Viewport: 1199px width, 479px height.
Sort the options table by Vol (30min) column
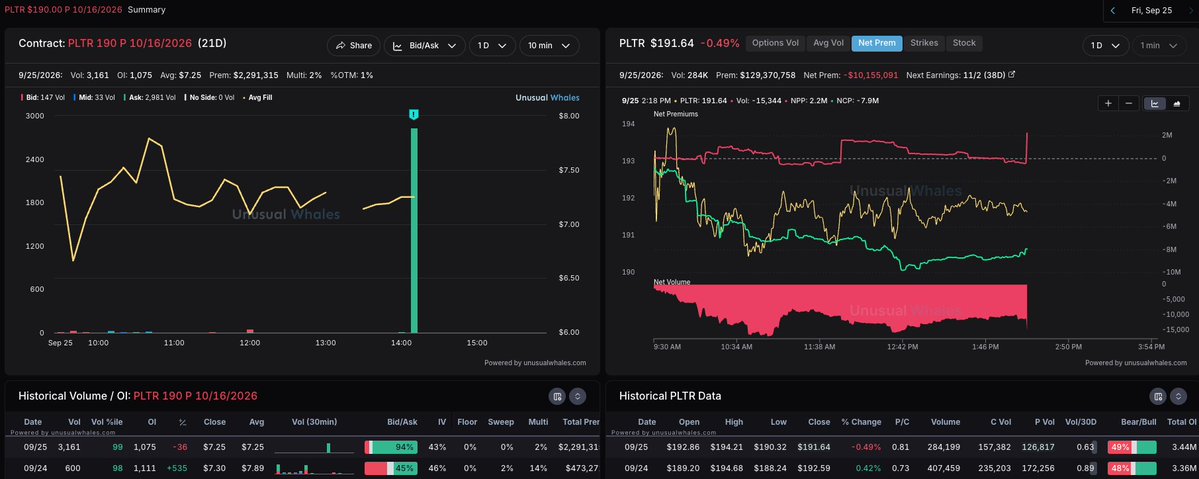[x=314, y=422]
